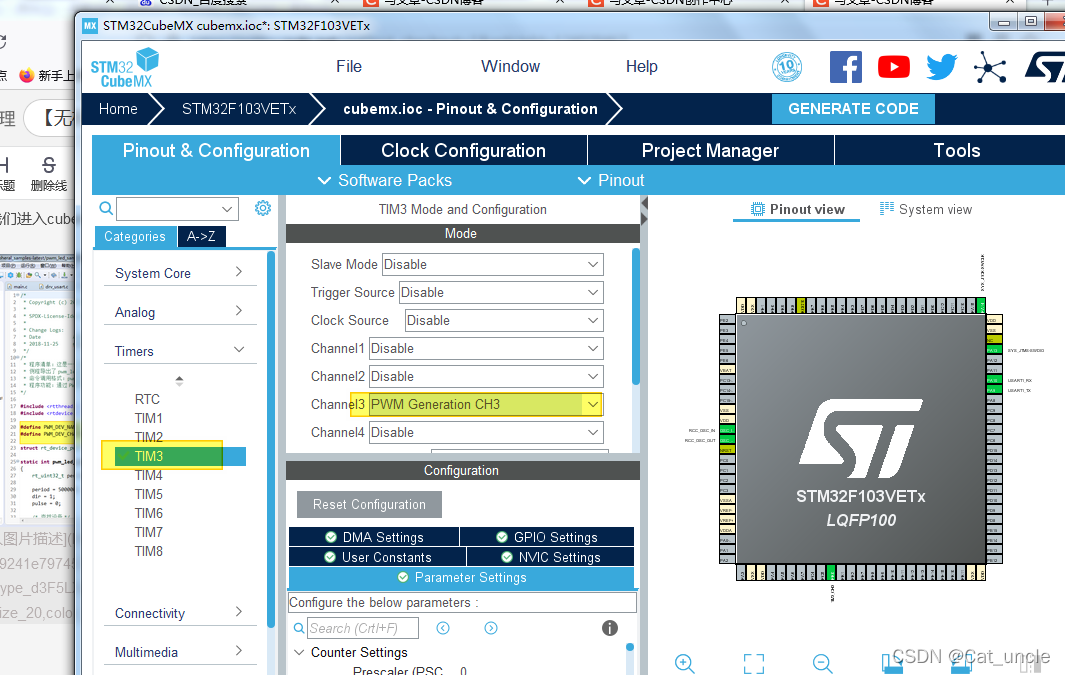
Task: Click the STM32F103VETx breadcrumb
Action: [x=239, y=109]
